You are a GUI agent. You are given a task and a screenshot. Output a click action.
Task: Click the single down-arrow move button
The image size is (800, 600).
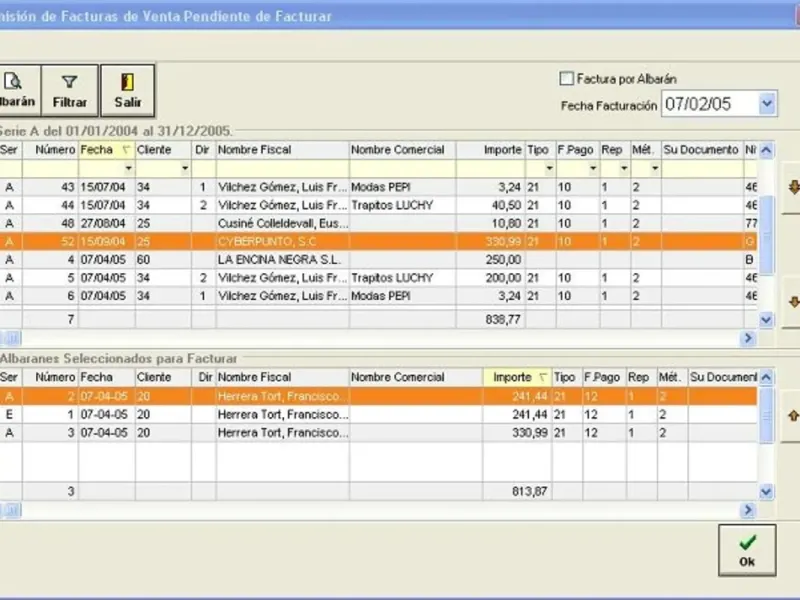click(x=792, y=303)
